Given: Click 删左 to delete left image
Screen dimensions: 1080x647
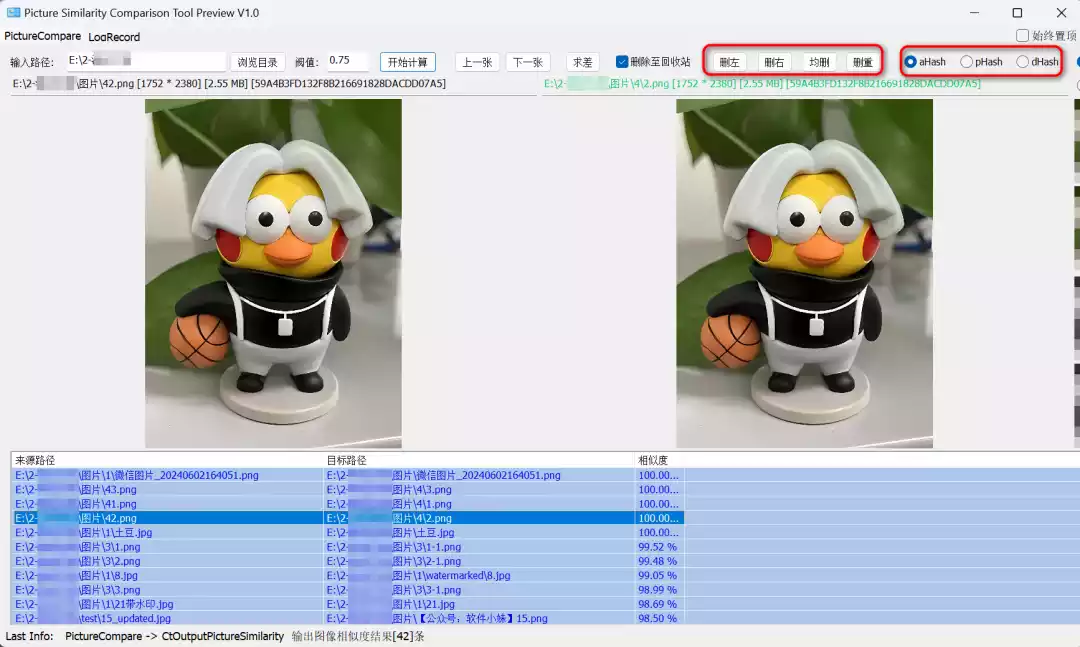Looking at the screenshot, I should point(730,62).
